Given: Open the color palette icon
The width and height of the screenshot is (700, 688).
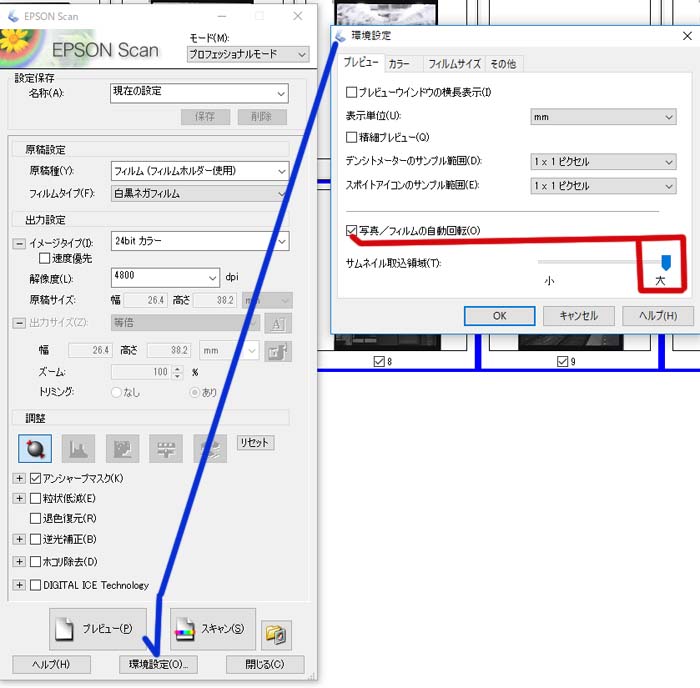Looking at the screenshot, I should 210,448.
